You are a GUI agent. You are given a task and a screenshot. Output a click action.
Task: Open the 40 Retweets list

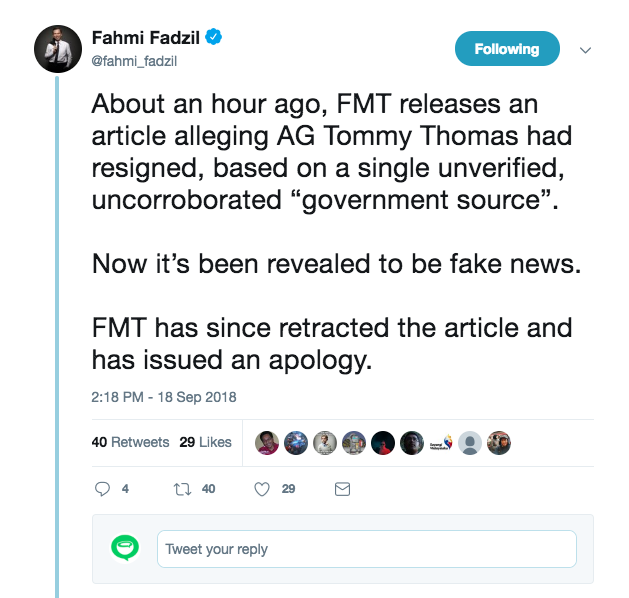click(x=130, y=442)
